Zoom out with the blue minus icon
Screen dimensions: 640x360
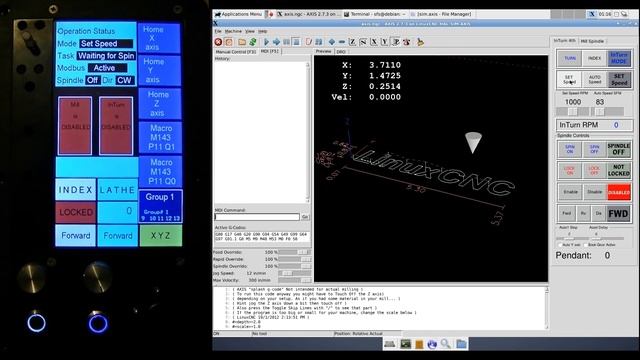click(342, 42)
